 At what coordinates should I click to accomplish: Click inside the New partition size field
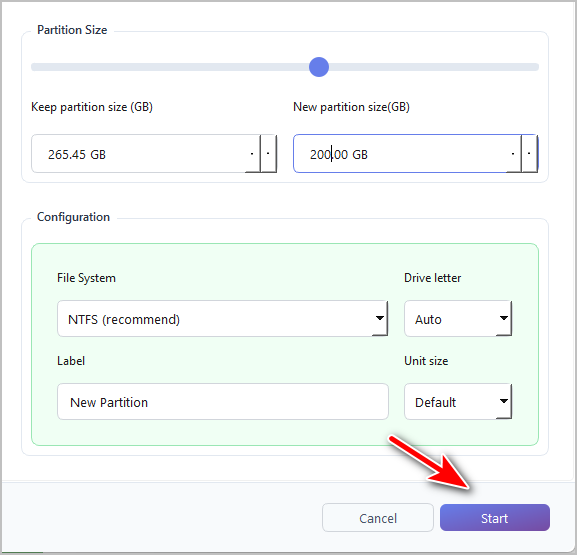coord(400,154)
